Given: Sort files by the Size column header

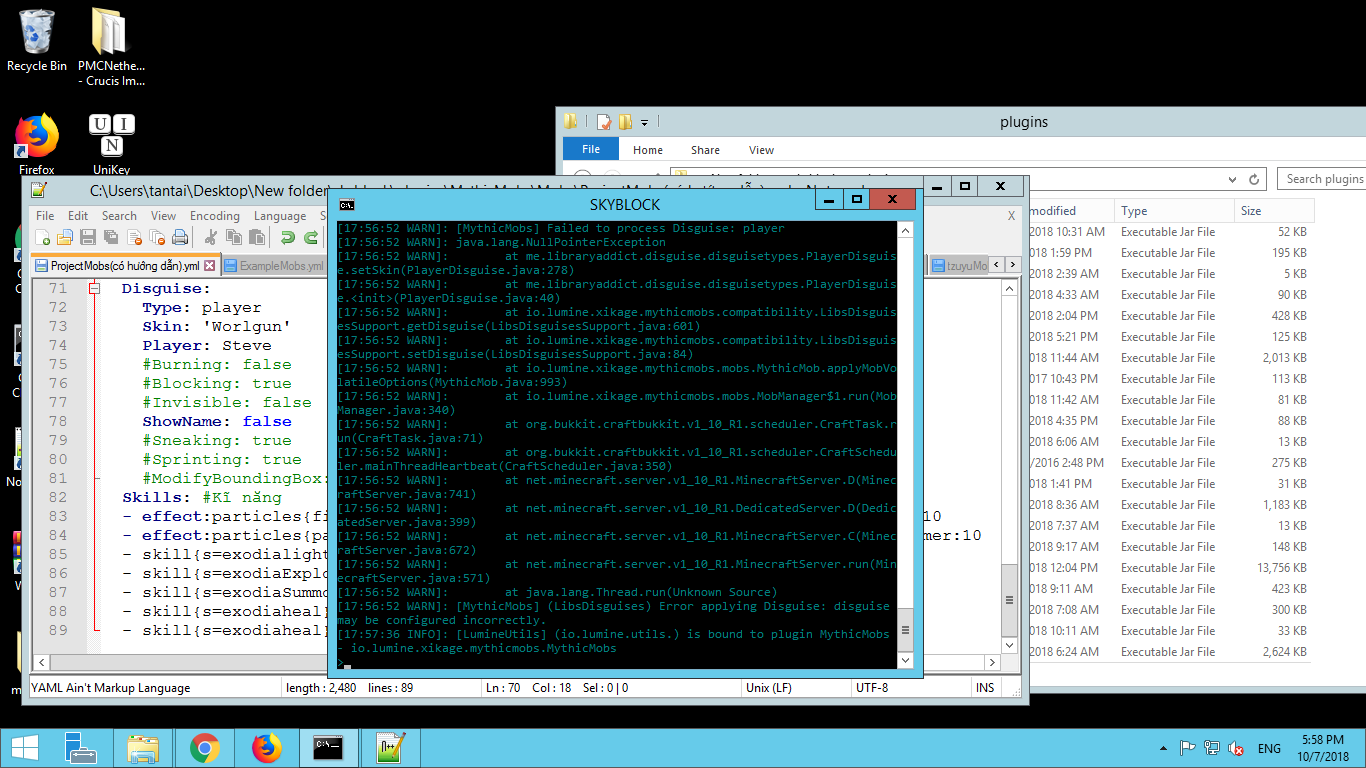Looking at the screenshot, I should point(1251,211).
